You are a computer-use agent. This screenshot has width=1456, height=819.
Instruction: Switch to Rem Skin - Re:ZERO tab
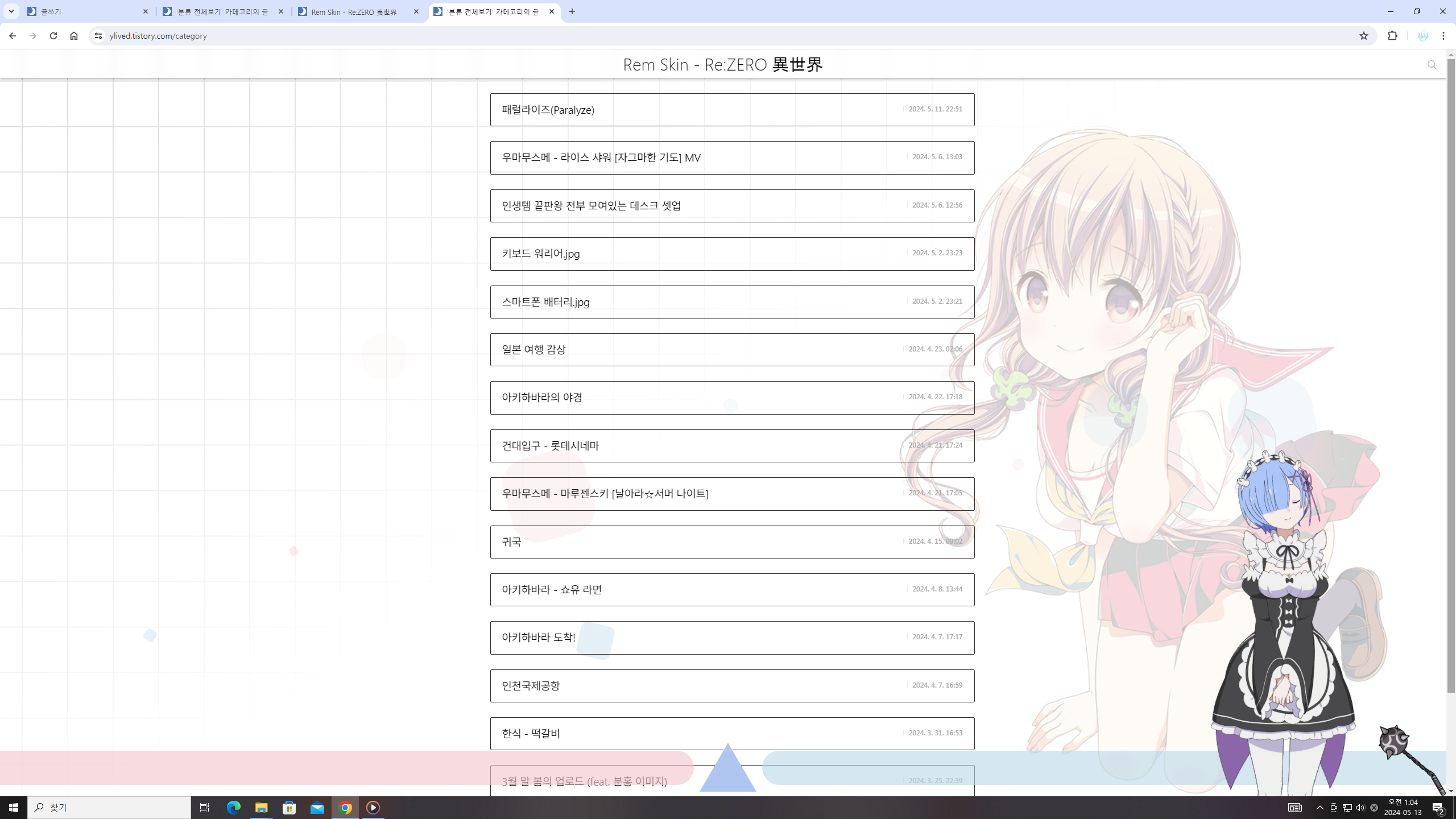(354, 11)
